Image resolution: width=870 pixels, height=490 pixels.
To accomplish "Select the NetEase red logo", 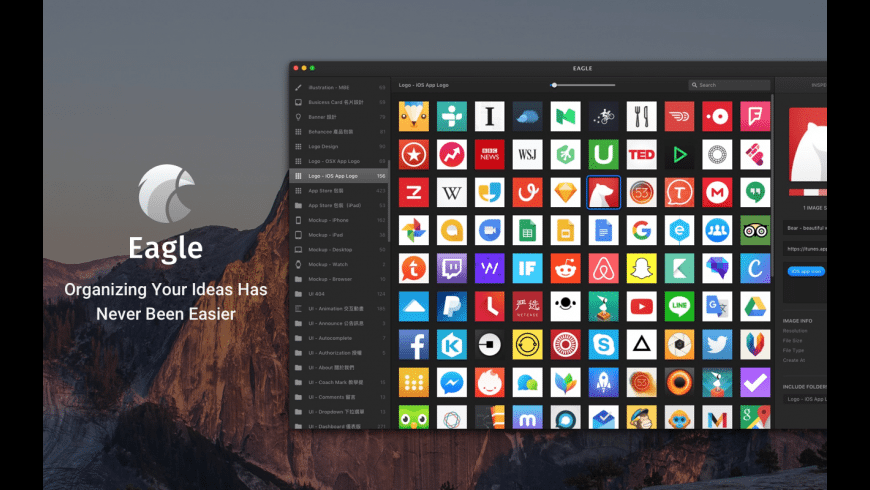I will tap(527, 306).
